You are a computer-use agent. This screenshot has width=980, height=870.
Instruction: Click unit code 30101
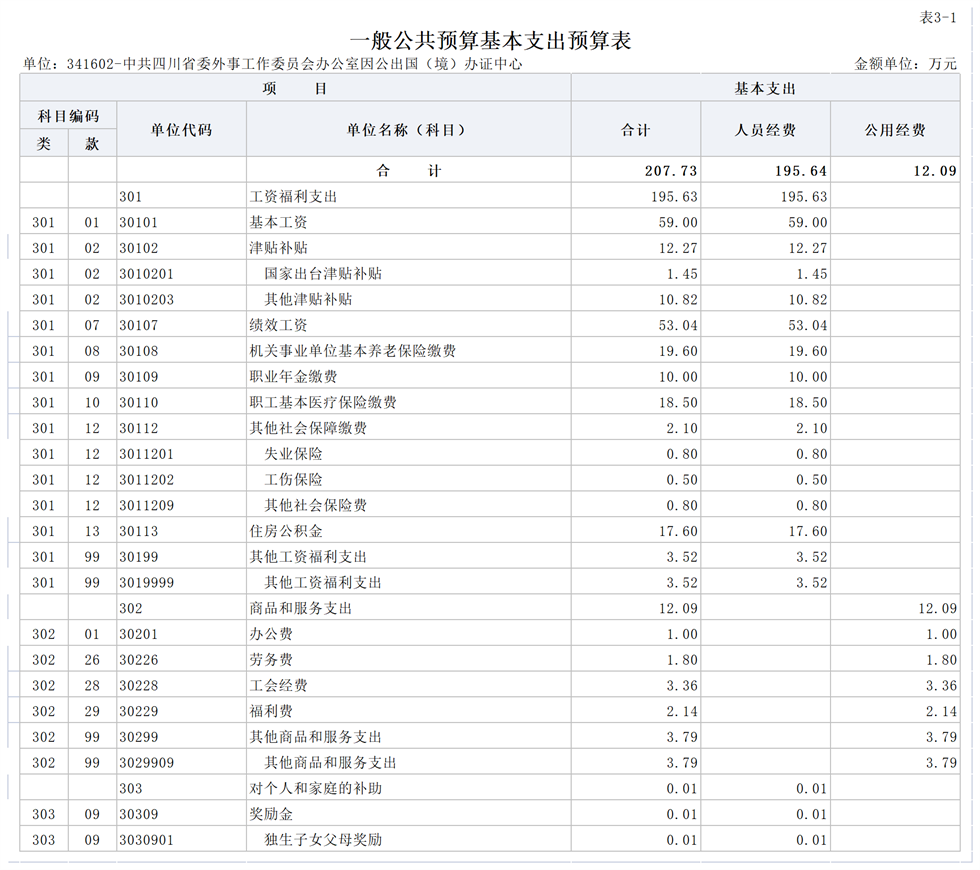tap(139, 222)
